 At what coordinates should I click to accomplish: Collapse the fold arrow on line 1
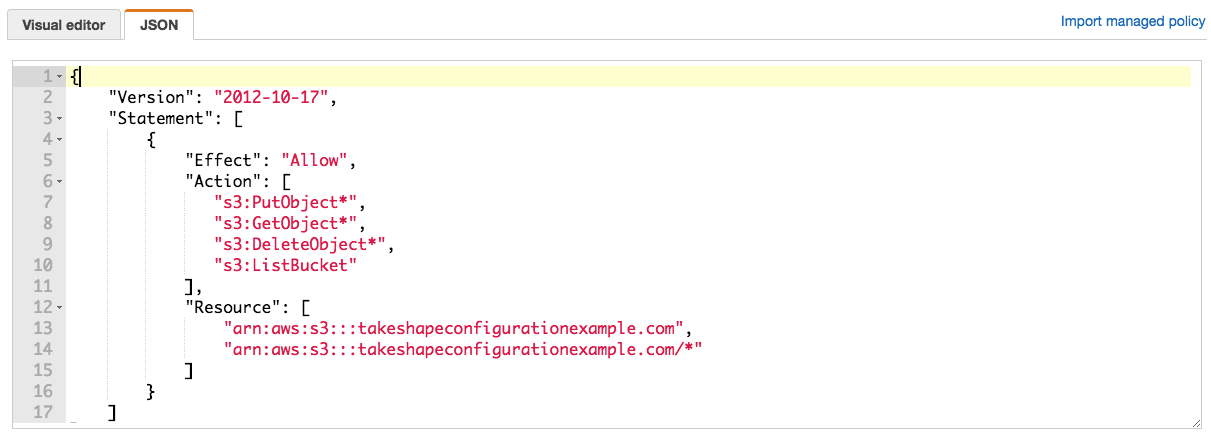[59, 77]
